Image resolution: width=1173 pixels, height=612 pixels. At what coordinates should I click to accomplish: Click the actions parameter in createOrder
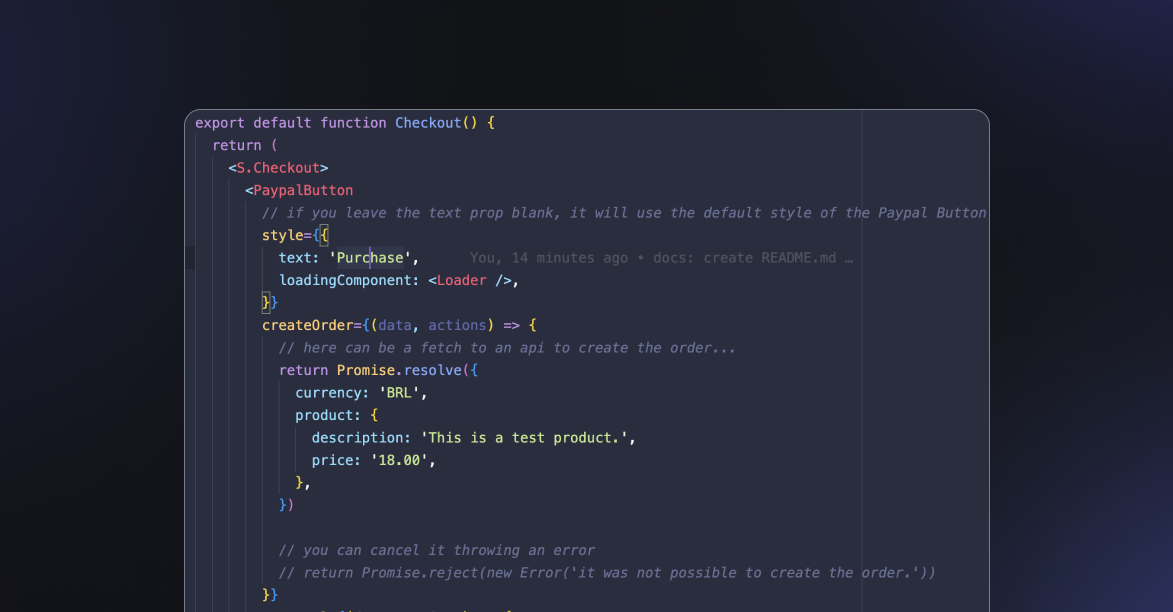coord(457,325)
